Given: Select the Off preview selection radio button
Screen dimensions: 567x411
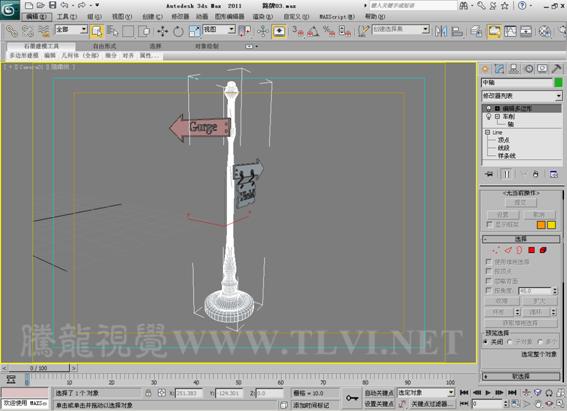Looking at the screenshot, I should [486, 342].
